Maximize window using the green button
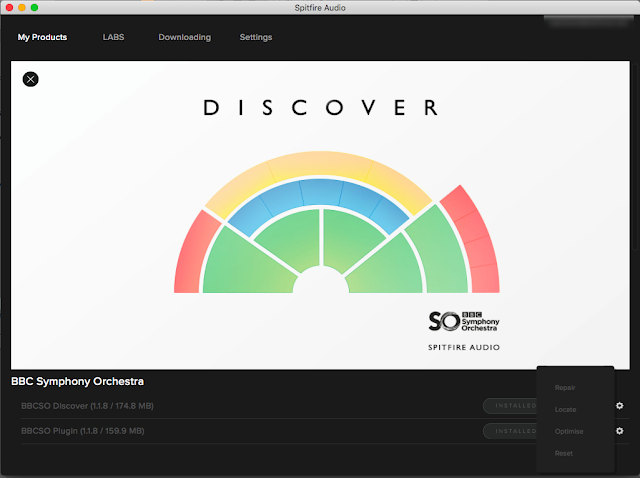This screenshot has height=478, width=640. tap(35, 7)
